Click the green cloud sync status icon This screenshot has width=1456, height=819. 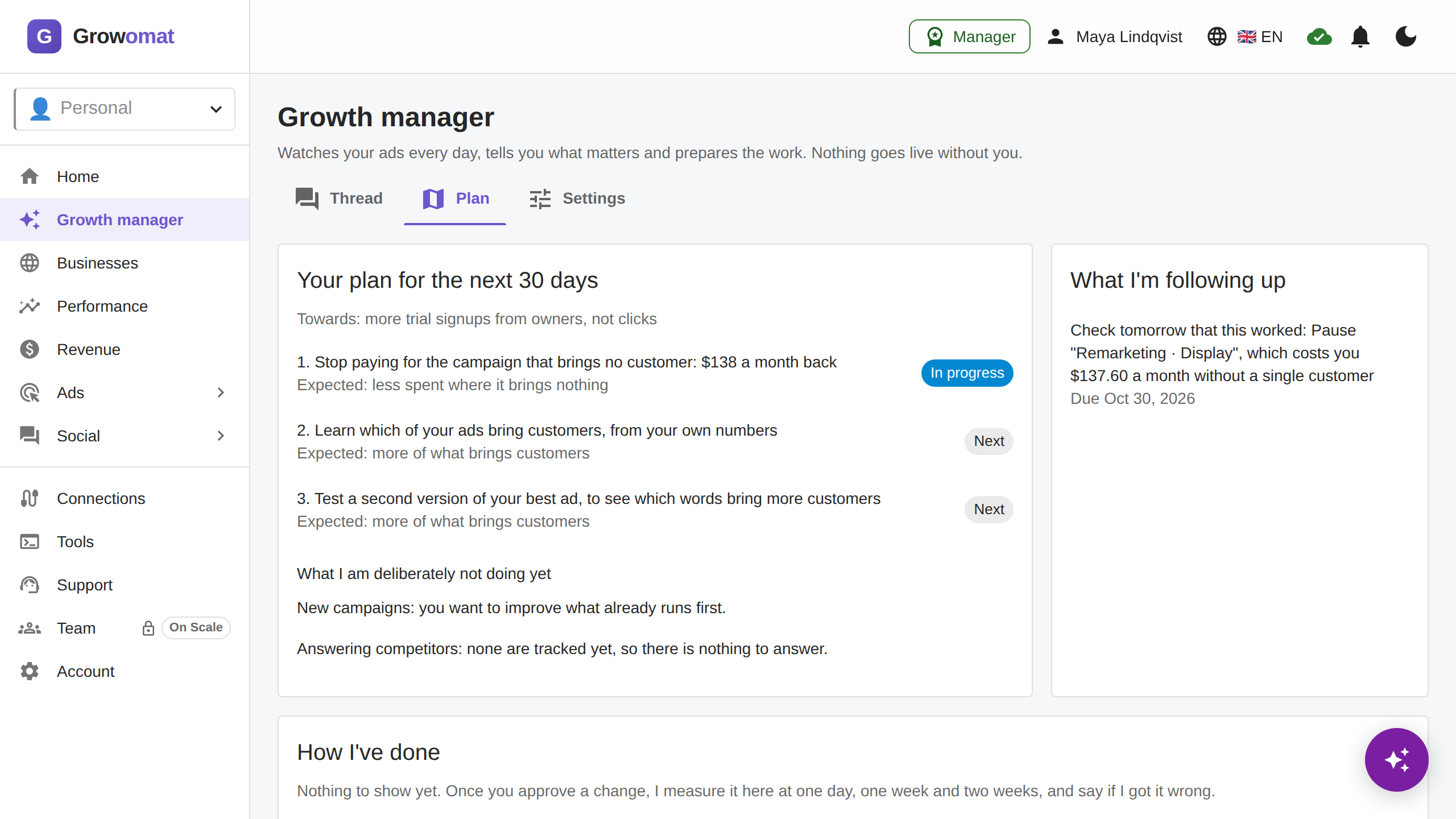click(x=1319, y=37)
